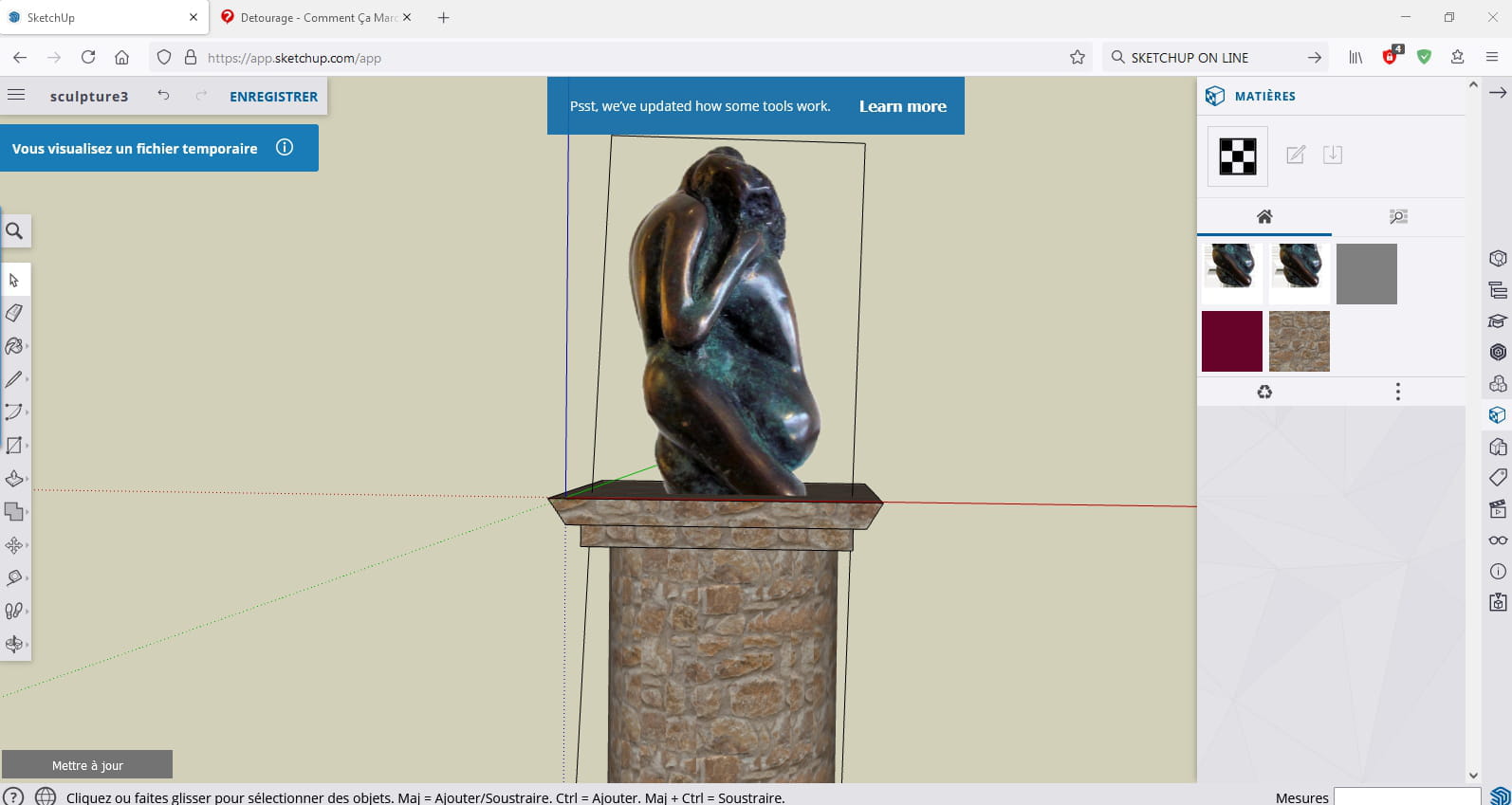Focus the Mesures measurement input field
Viewport: 1512px width, 805px height.
click(1407, 797)
